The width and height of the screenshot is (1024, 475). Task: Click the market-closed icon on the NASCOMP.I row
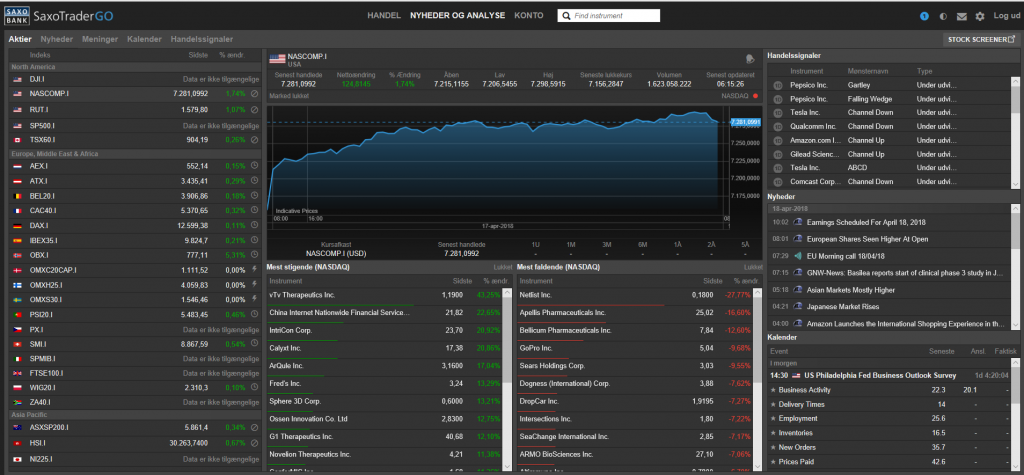254,94
